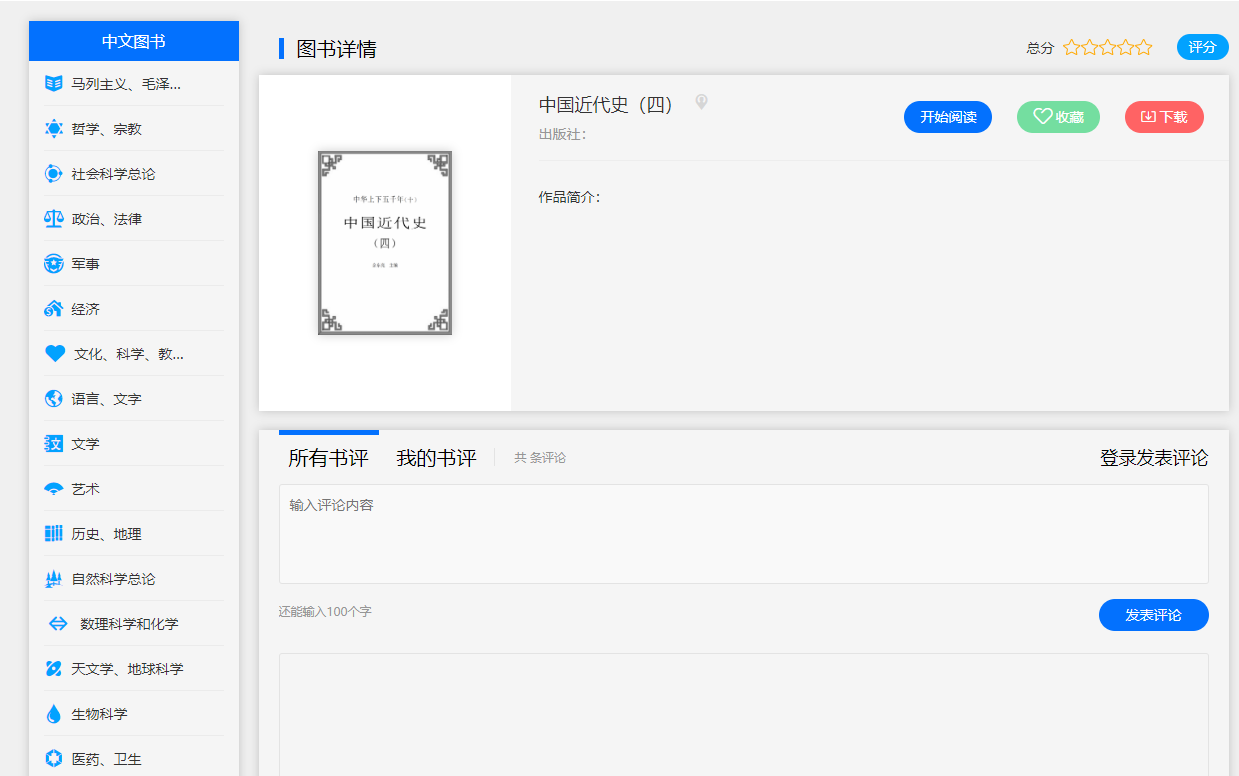1239x776 pixels.
Task: Click the 登录发表评论 link
Action: [x=1153, y=458]
